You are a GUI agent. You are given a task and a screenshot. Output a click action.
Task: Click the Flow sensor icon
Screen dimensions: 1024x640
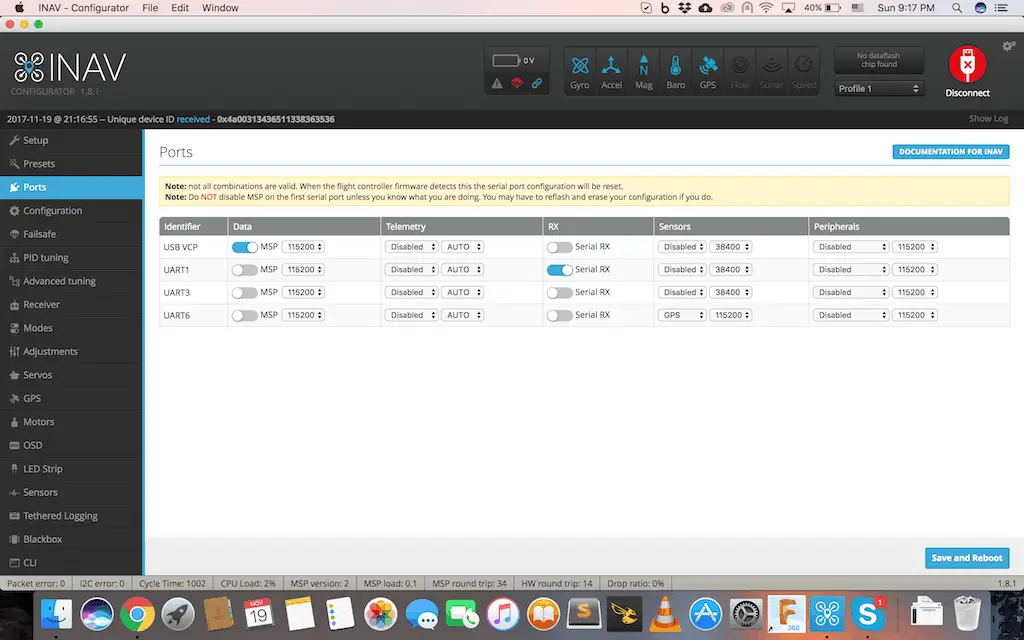pos(739,71)
